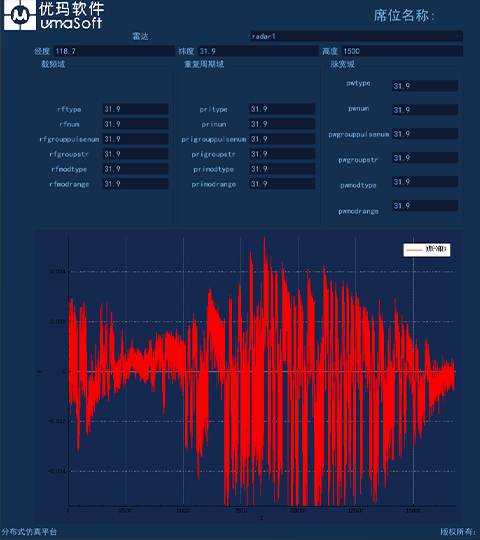Click the latitude field showing 31.9
The width and height of the screenshot is (480, 540).
point(258,51)
